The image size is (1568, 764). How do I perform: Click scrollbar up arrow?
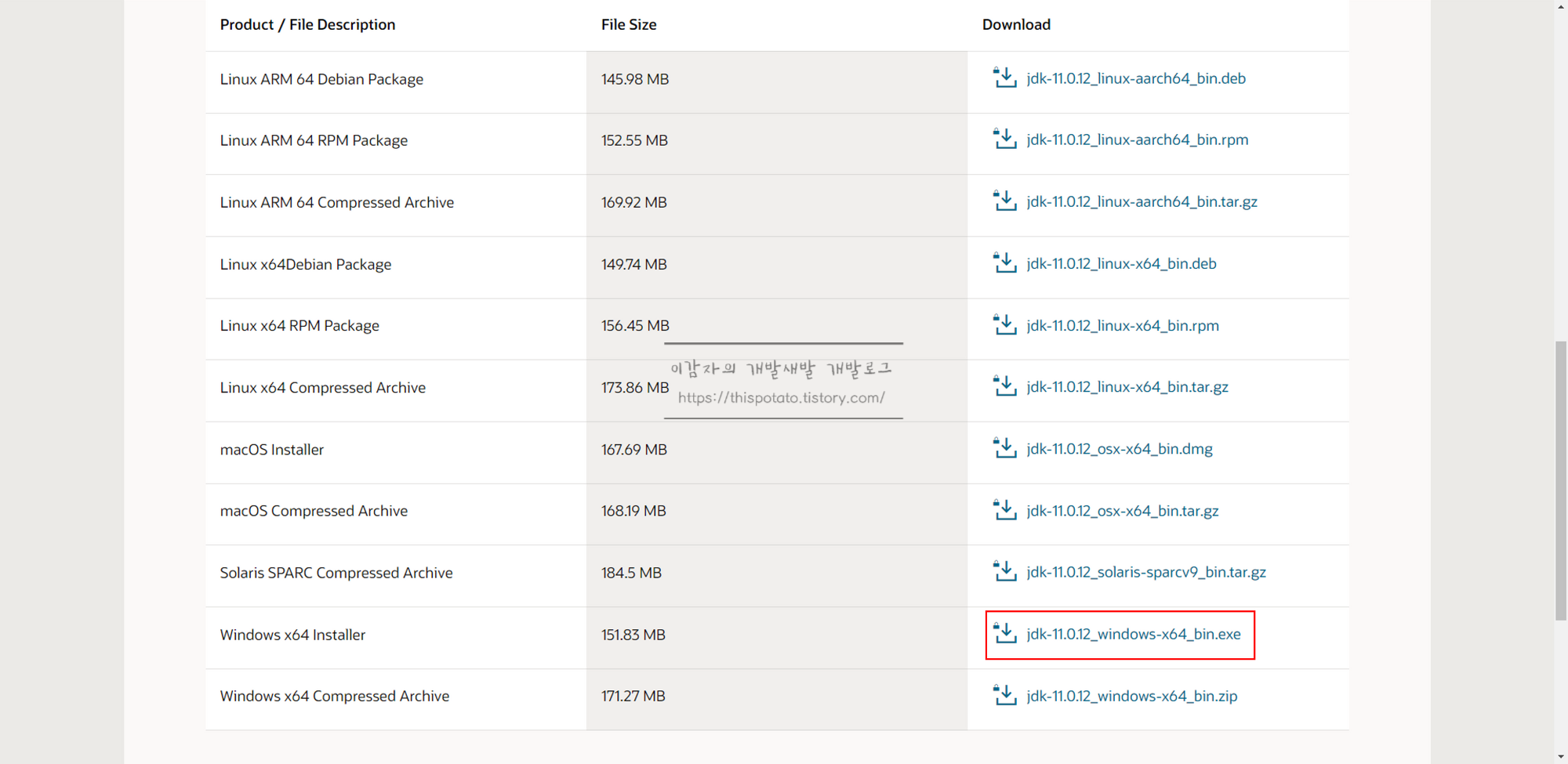tap(1561, 6)
